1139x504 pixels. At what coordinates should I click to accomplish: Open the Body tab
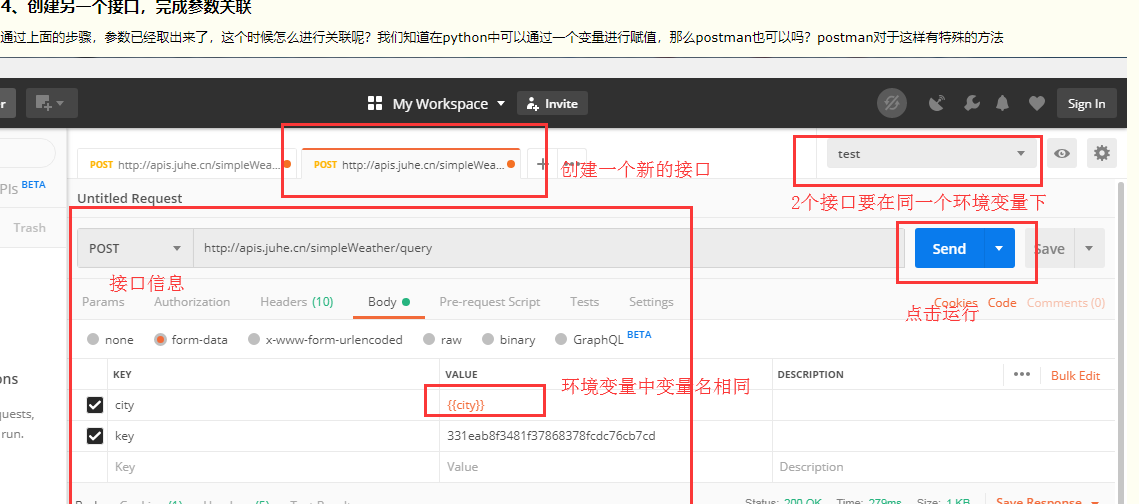pos(389,302)
